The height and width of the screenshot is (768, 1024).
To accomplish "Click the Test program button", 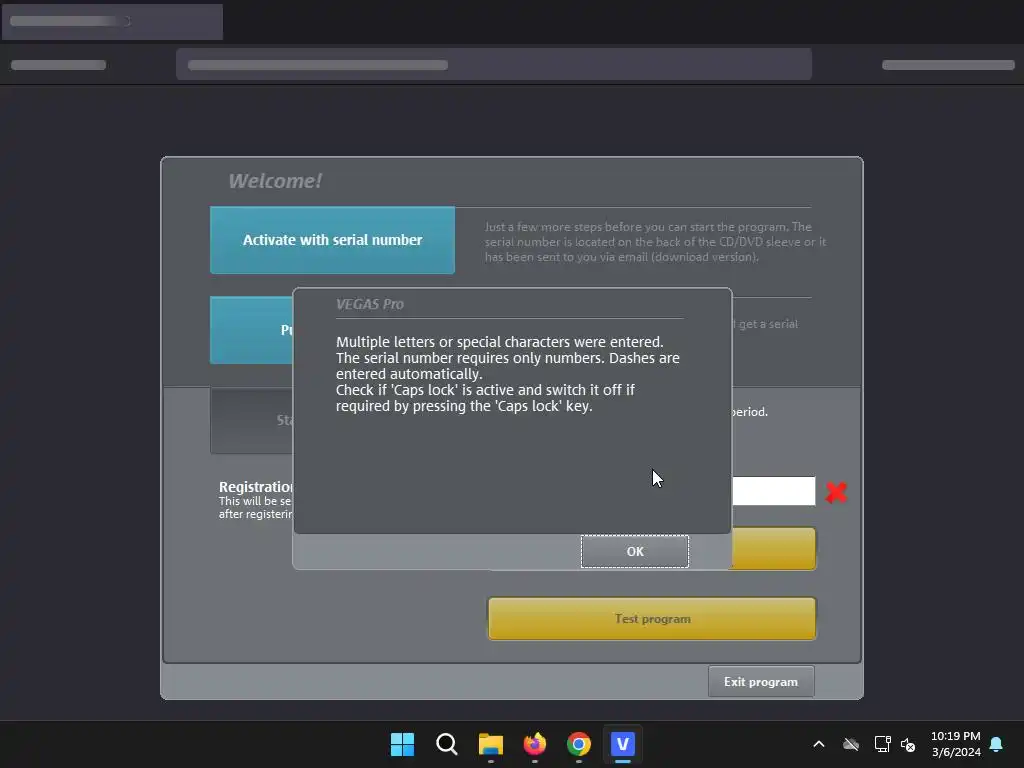I will (x=652, y=618).
